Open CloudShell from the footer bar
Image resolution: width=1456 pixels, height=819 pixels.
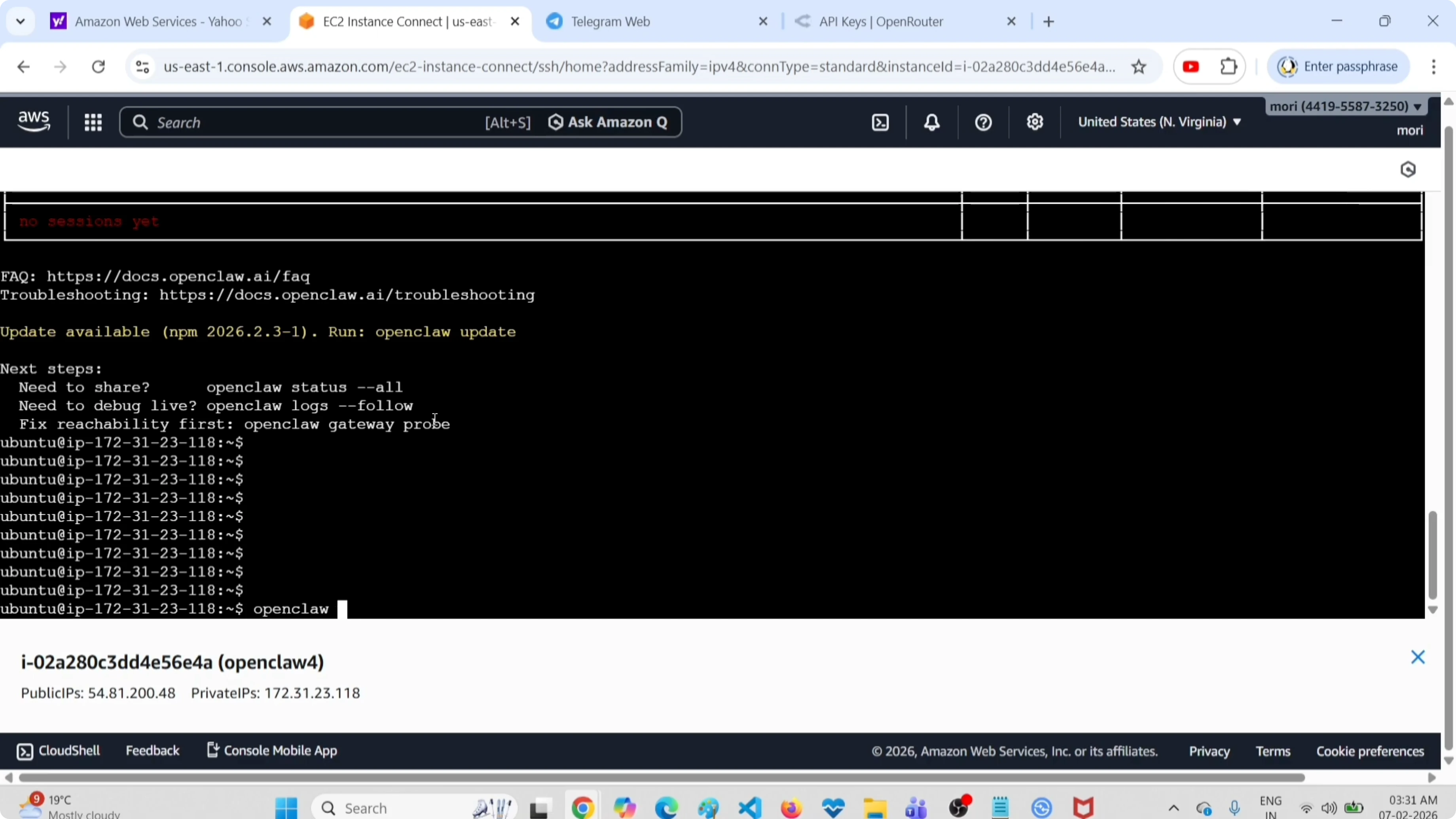(x=59, y=751)
